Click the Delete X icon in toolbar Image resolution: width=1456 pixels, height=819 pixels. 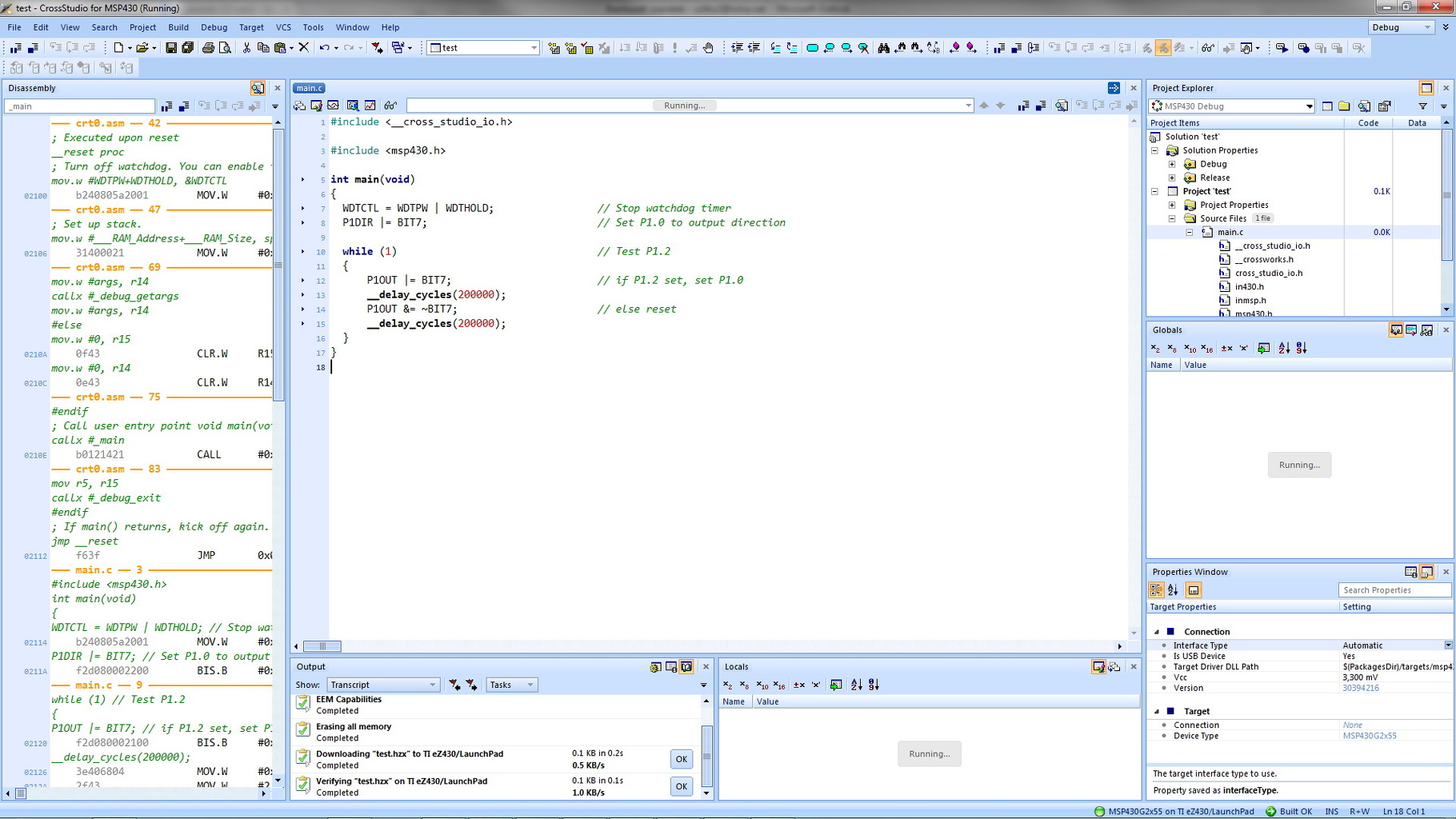coord(304,48)
